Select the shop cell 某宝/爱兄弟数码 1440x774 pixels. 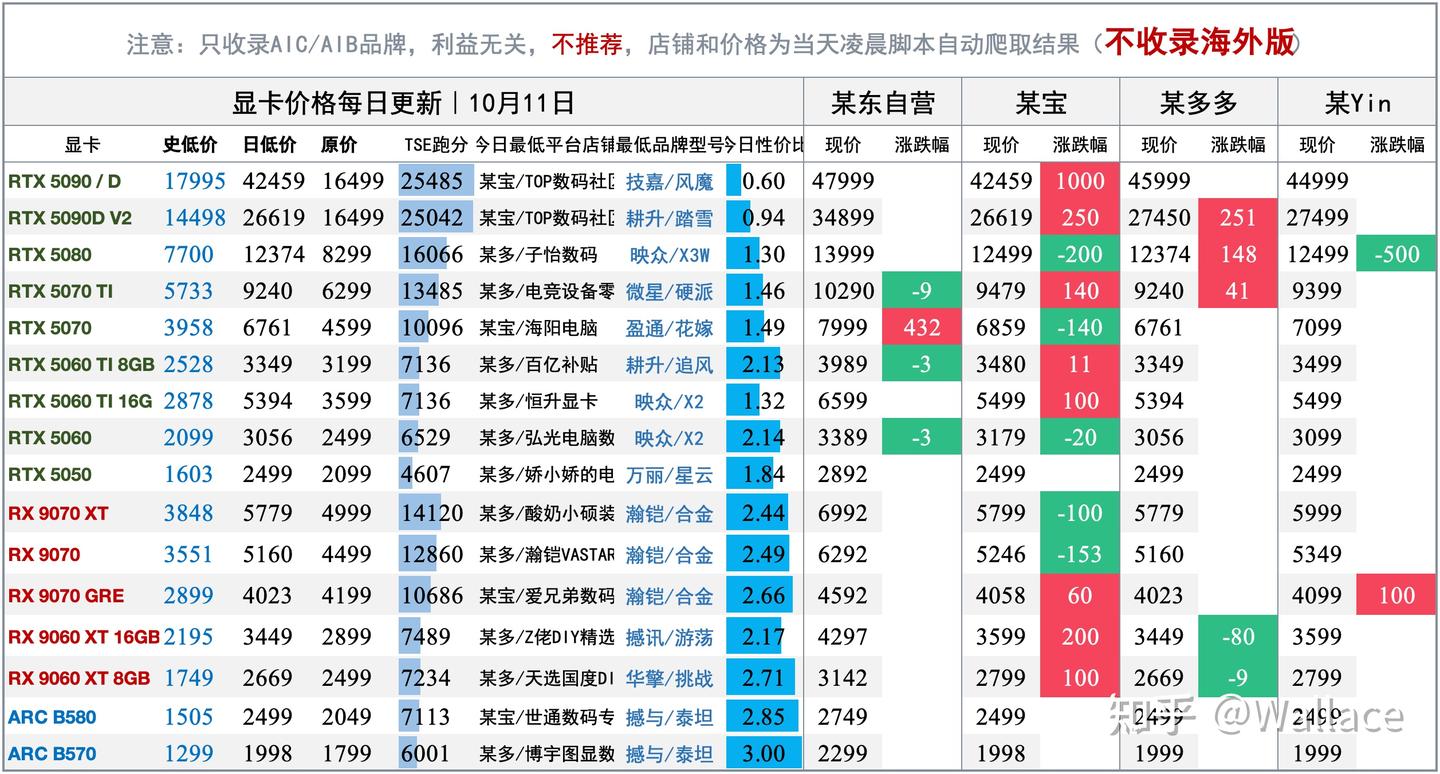pos(547,596)
